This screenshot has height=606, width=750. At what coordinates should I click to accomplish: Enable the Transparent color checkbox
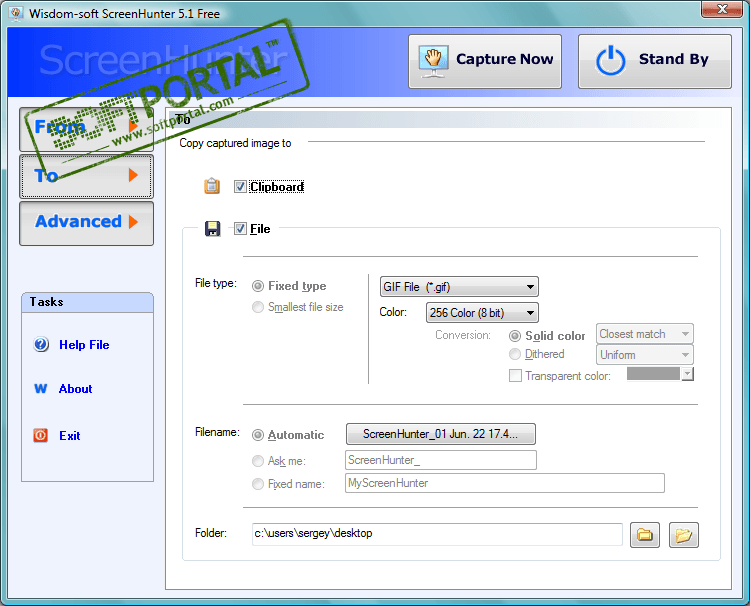click(515, 375)
